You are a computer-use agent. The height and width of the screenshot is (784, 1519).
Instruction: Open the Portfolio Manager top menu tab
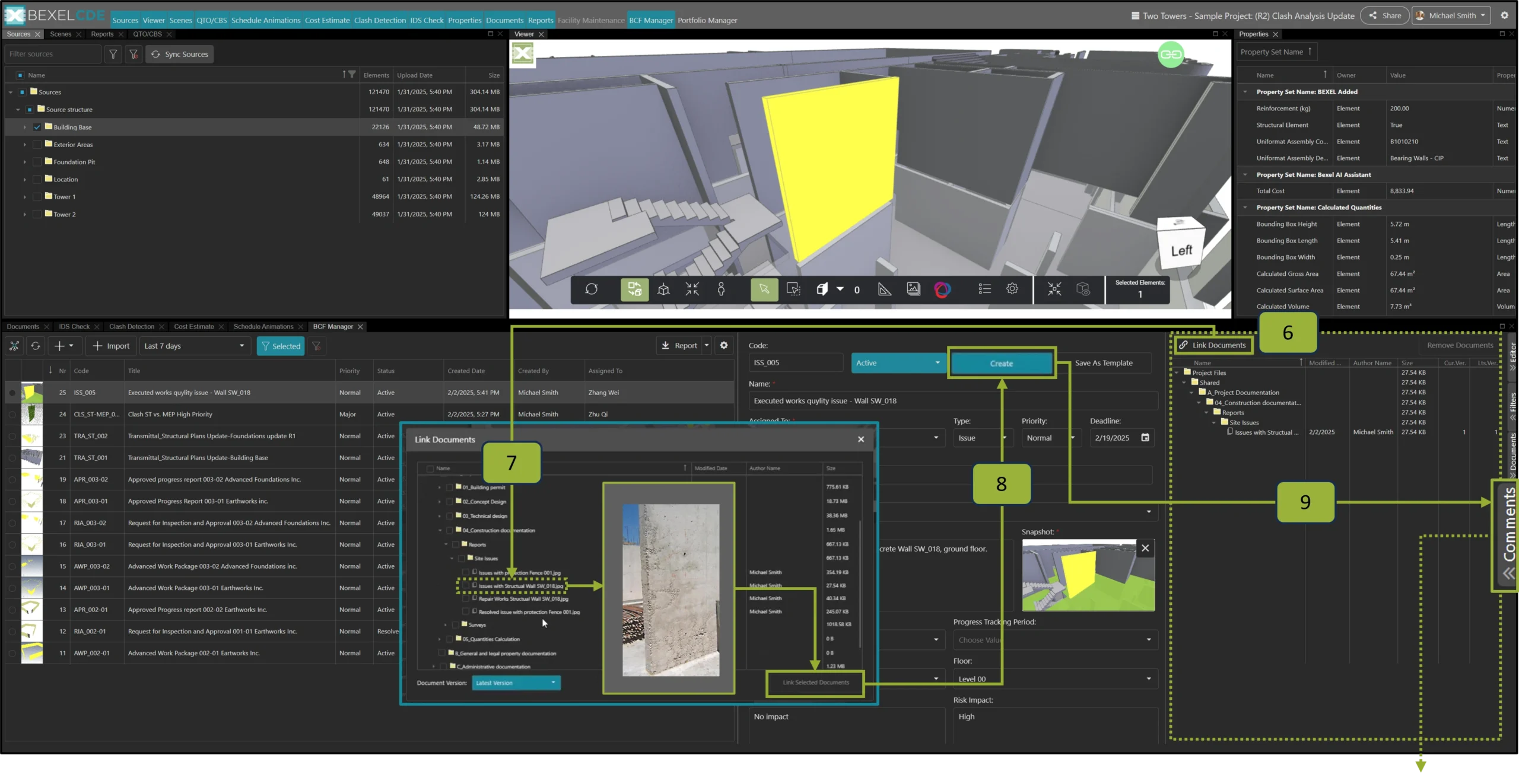coord(707,20)
